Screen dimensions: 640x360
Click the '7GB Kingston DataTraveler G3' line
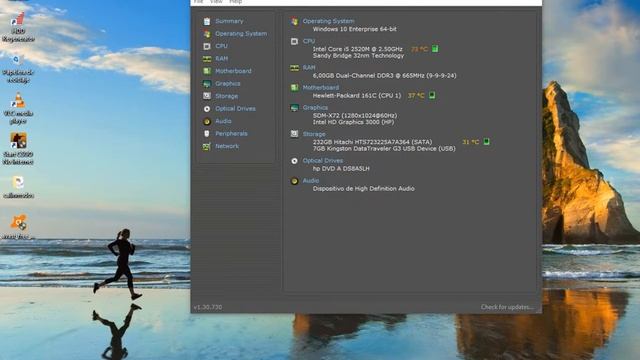pyautogui.click(x=384, y=149)
